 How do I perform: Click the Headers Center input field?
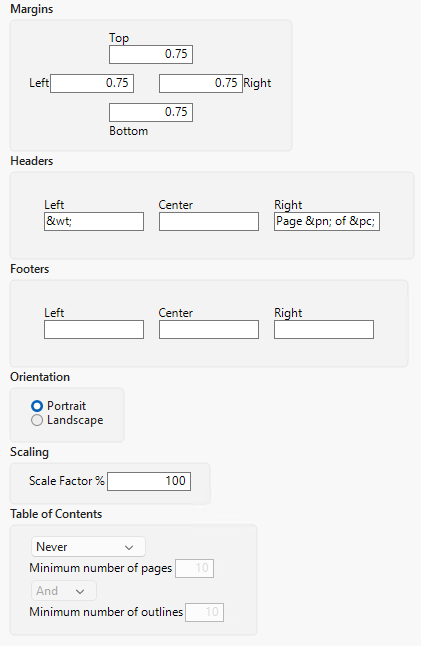point(209,222)
